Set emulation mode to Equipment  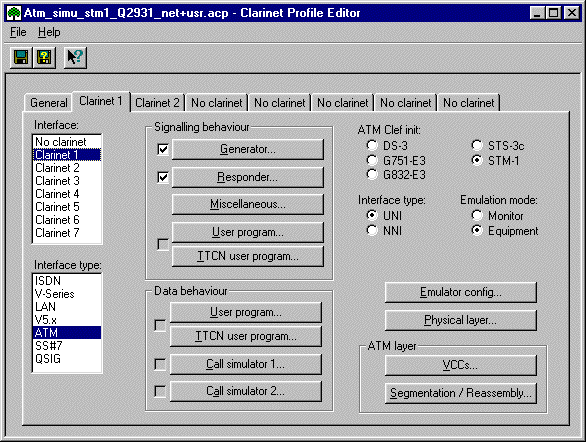(477, 231)
